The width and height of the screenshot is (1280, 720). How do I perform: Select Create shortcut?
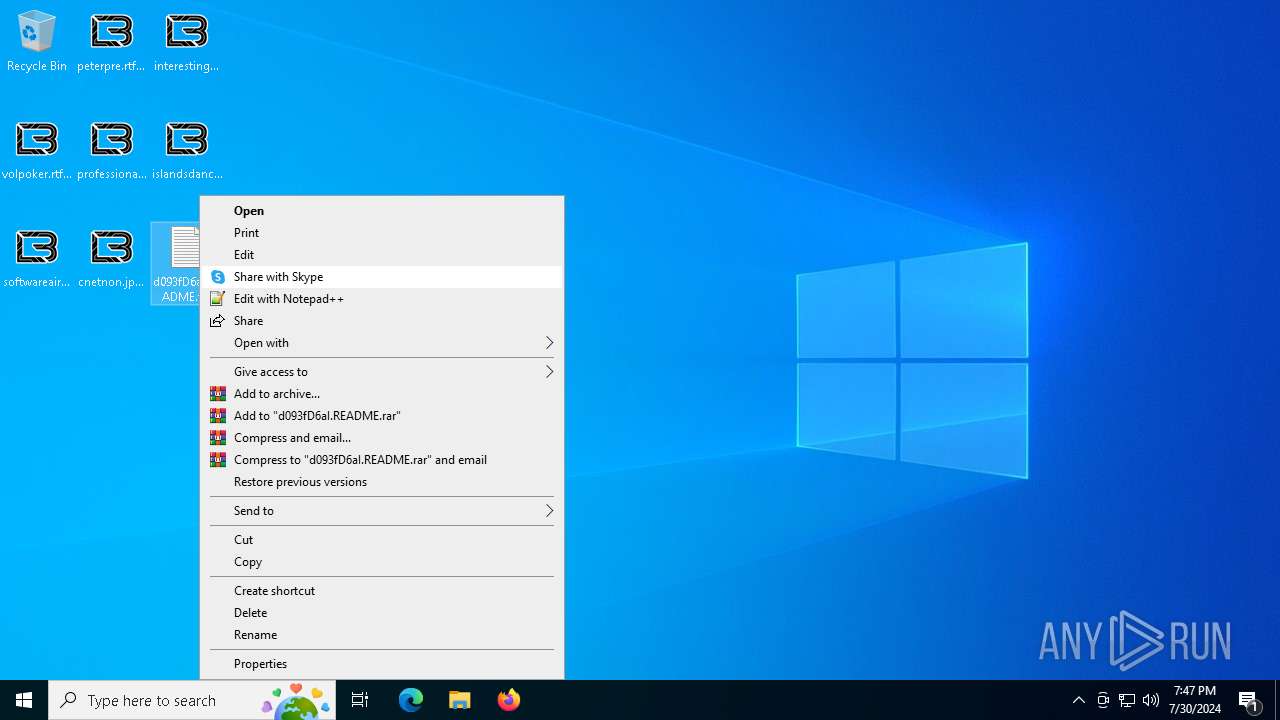point(382,591)
